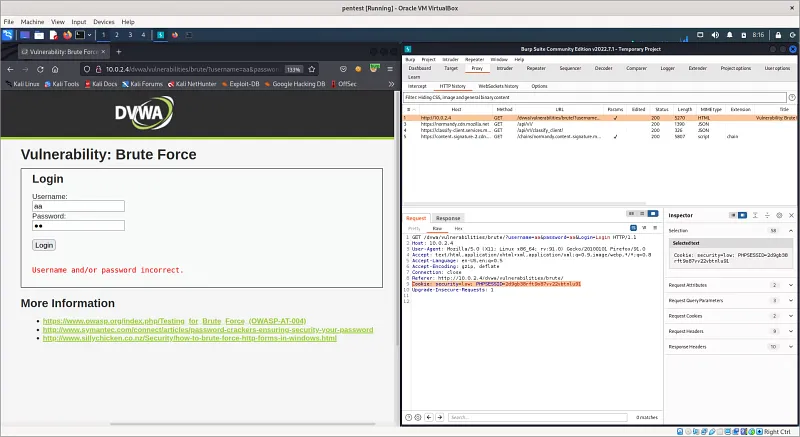Click the Filter: Hiding CSS settings bar
Image resolution: width=800 pixels, height=437 pixels.
594,97
